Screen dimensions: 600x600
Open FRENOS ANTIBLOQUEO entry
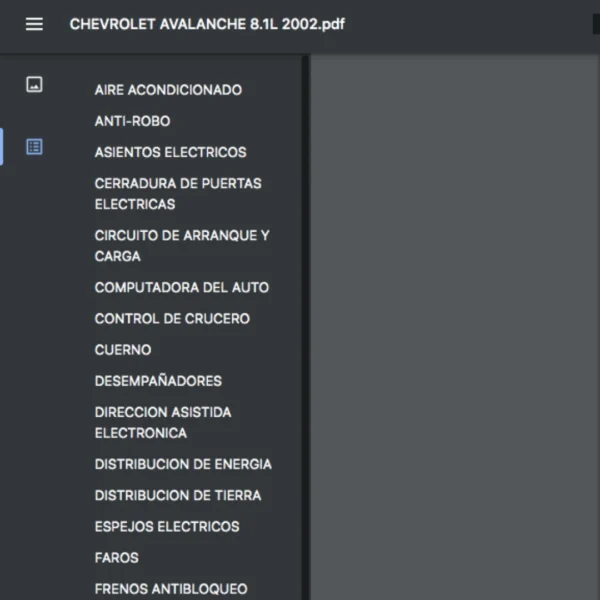pyautogui.click(x=170, y=589)
